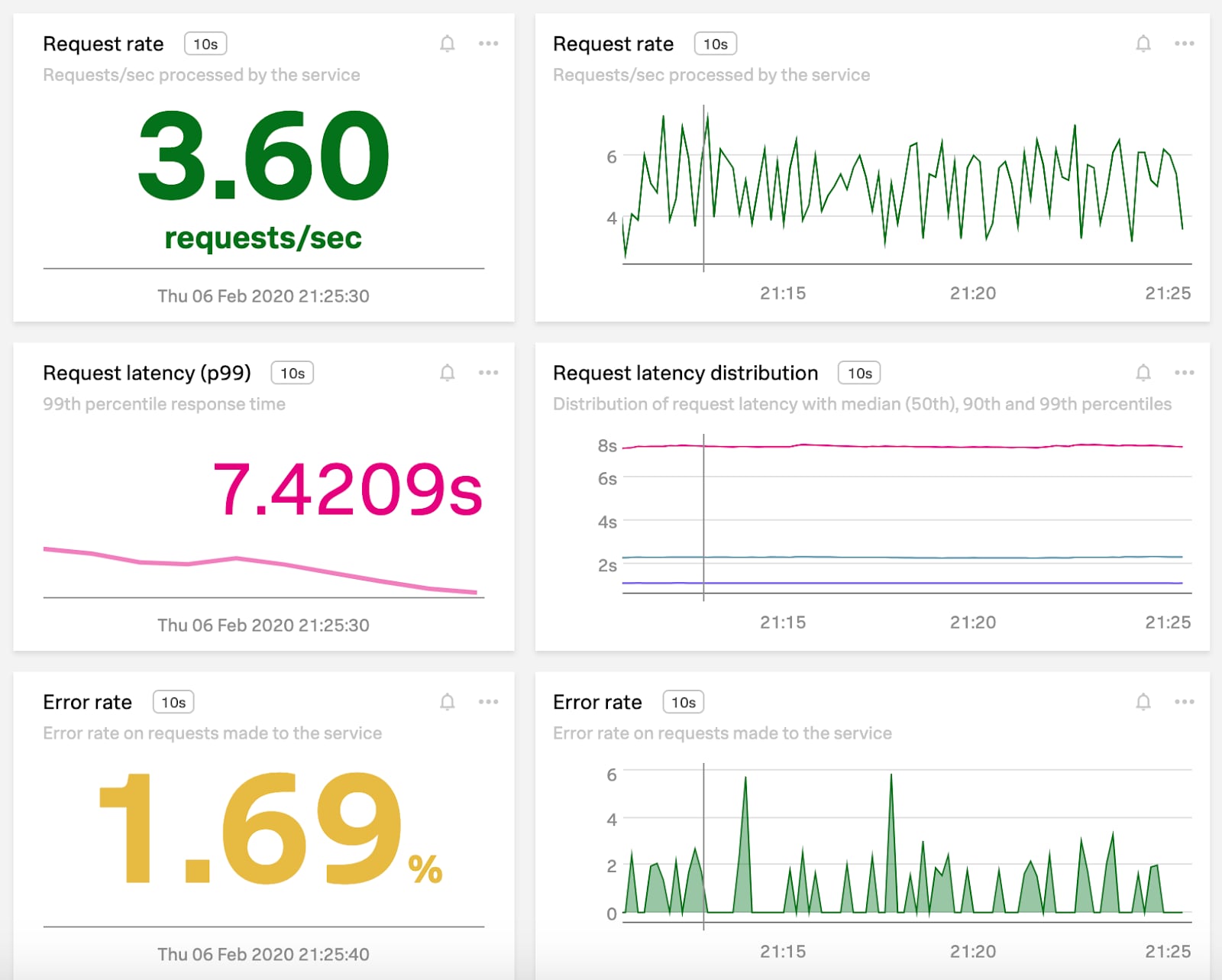Click 10s badge beside Request latency (p99)
Image resolution: width=1222 pixels, height=980 pixels.
293,374
